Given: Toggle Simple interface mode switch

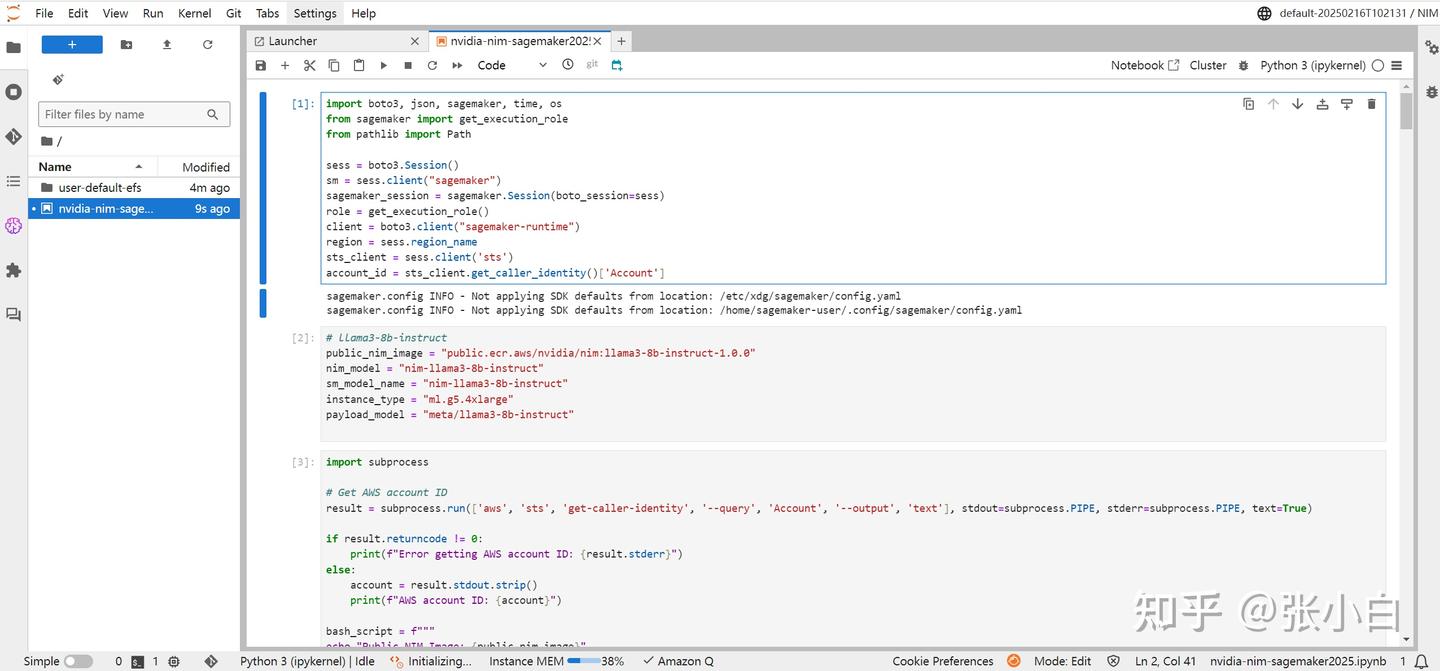Looking at the screenshot, I should coord(78,661).
